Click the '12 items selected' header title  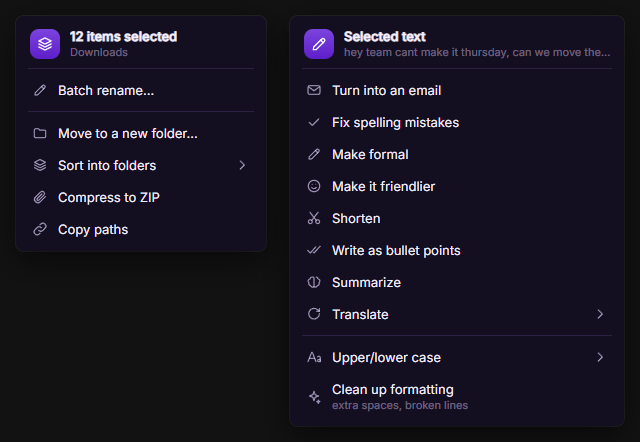pyautogui.click(x=123, y=37)
